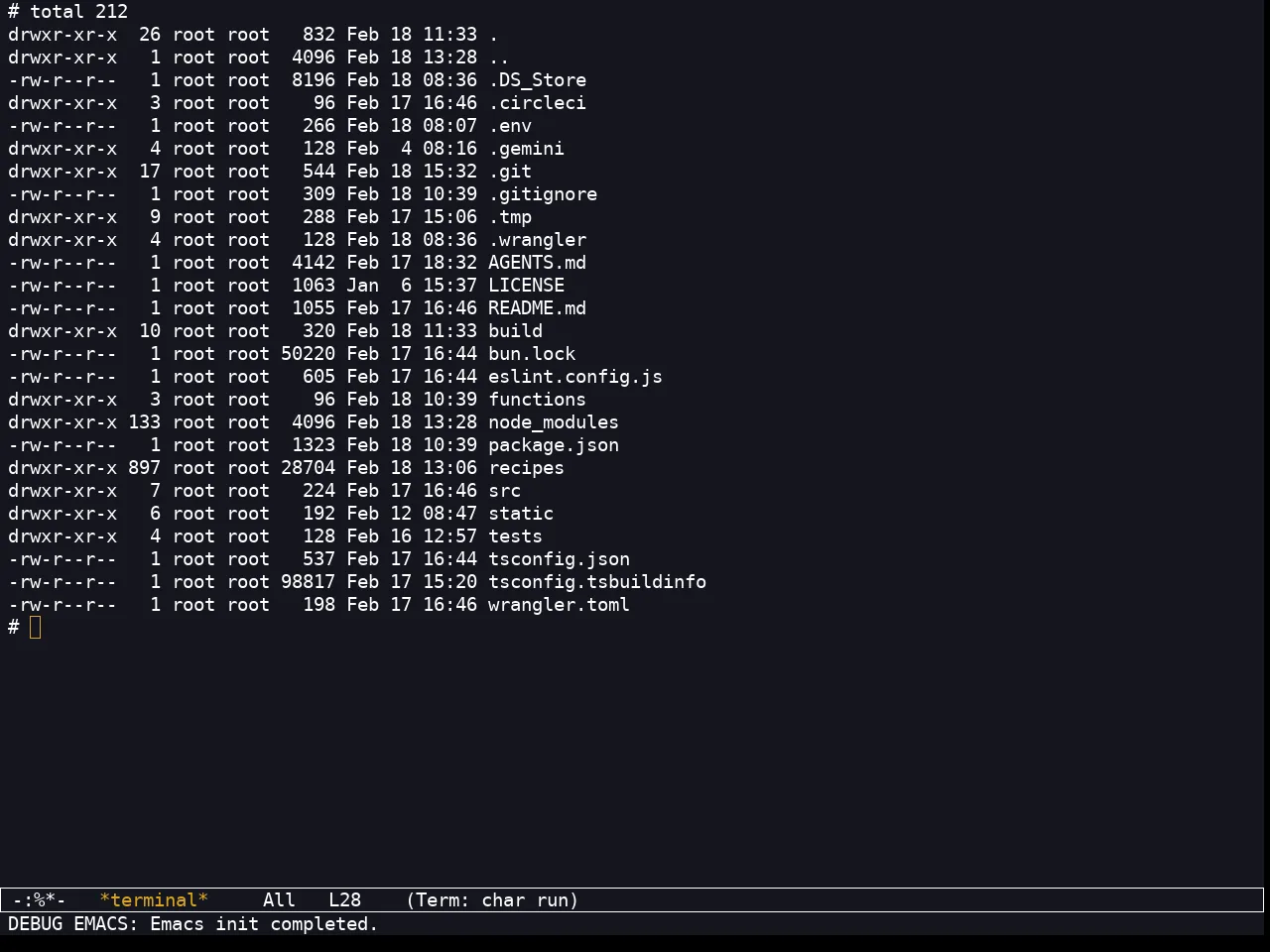Click the 1323 size of package.json

[314, 445]
